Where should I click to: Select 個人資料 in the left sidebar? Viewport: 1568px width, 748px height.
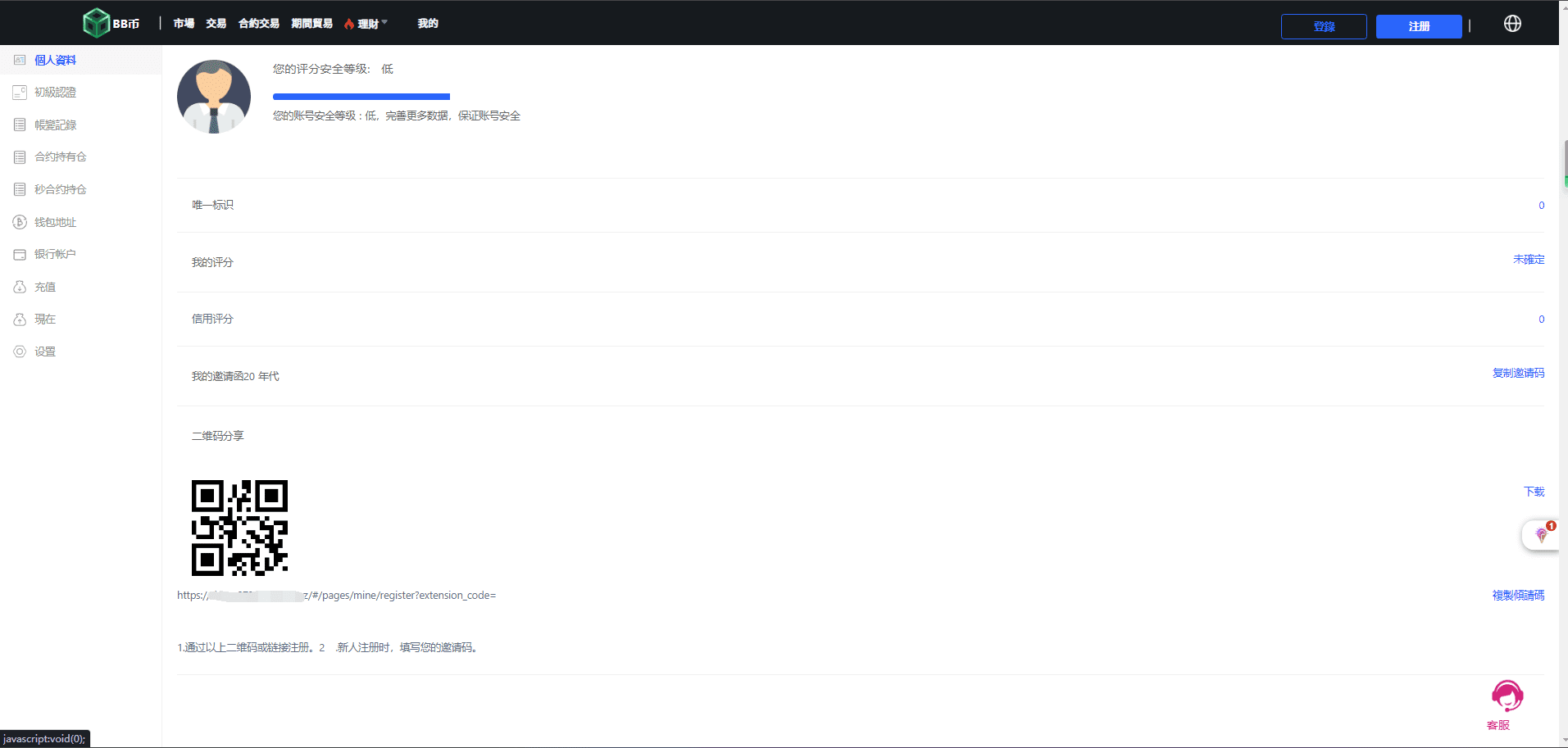tap(55, 60)
